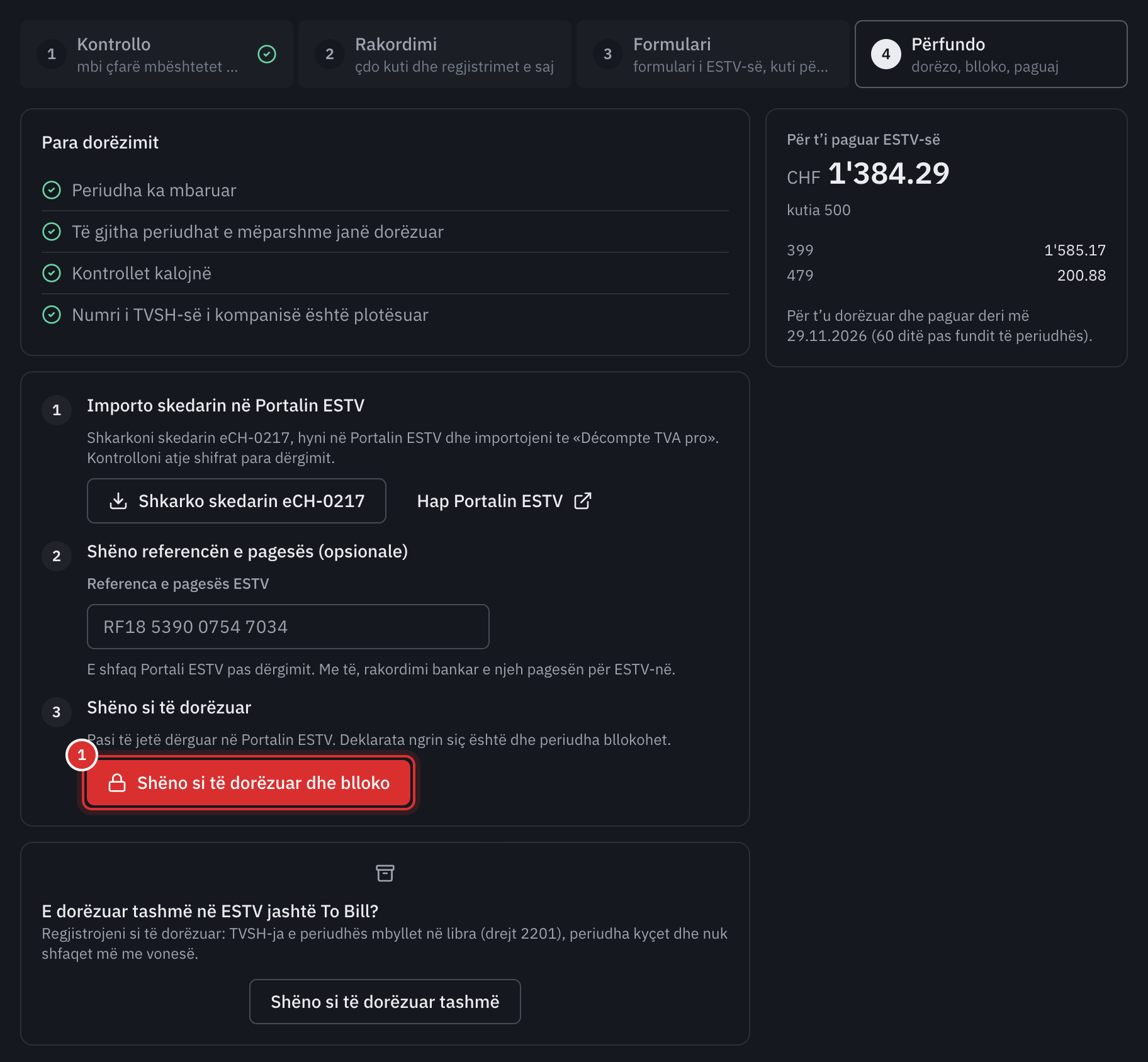Click the step 2 number circle in Rakordimi

coord(330,54)
